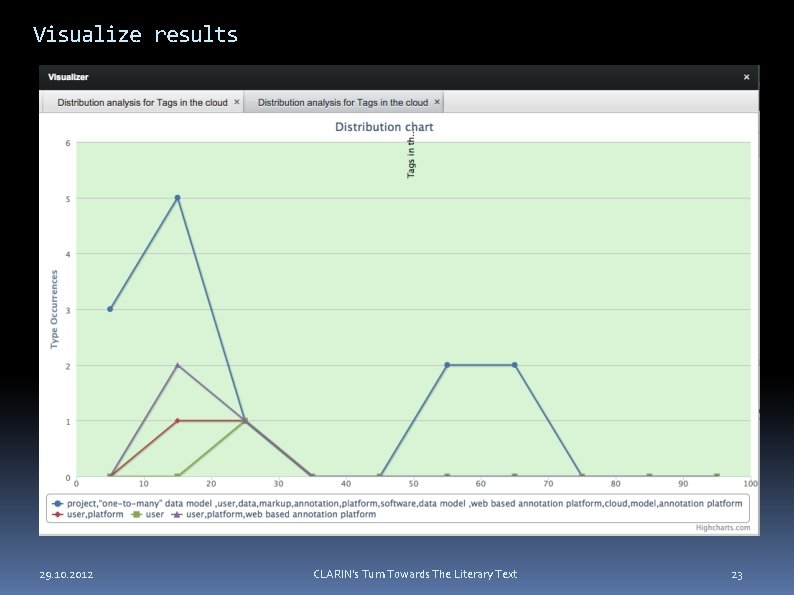Viewport: 794px width, 595px height.
Task: Click the blue data point at value 3
Action: [110, 309]
